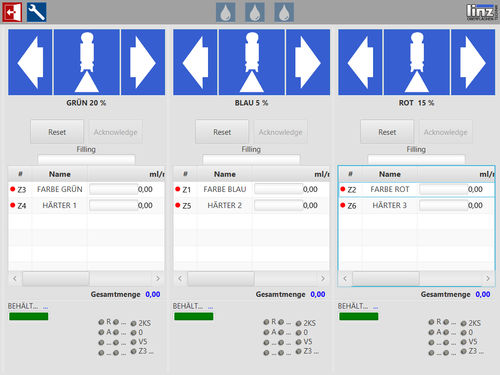Click the Filling progress bar under ROT
The height and width of the screenshot is (375, 500).
(416, 159)
